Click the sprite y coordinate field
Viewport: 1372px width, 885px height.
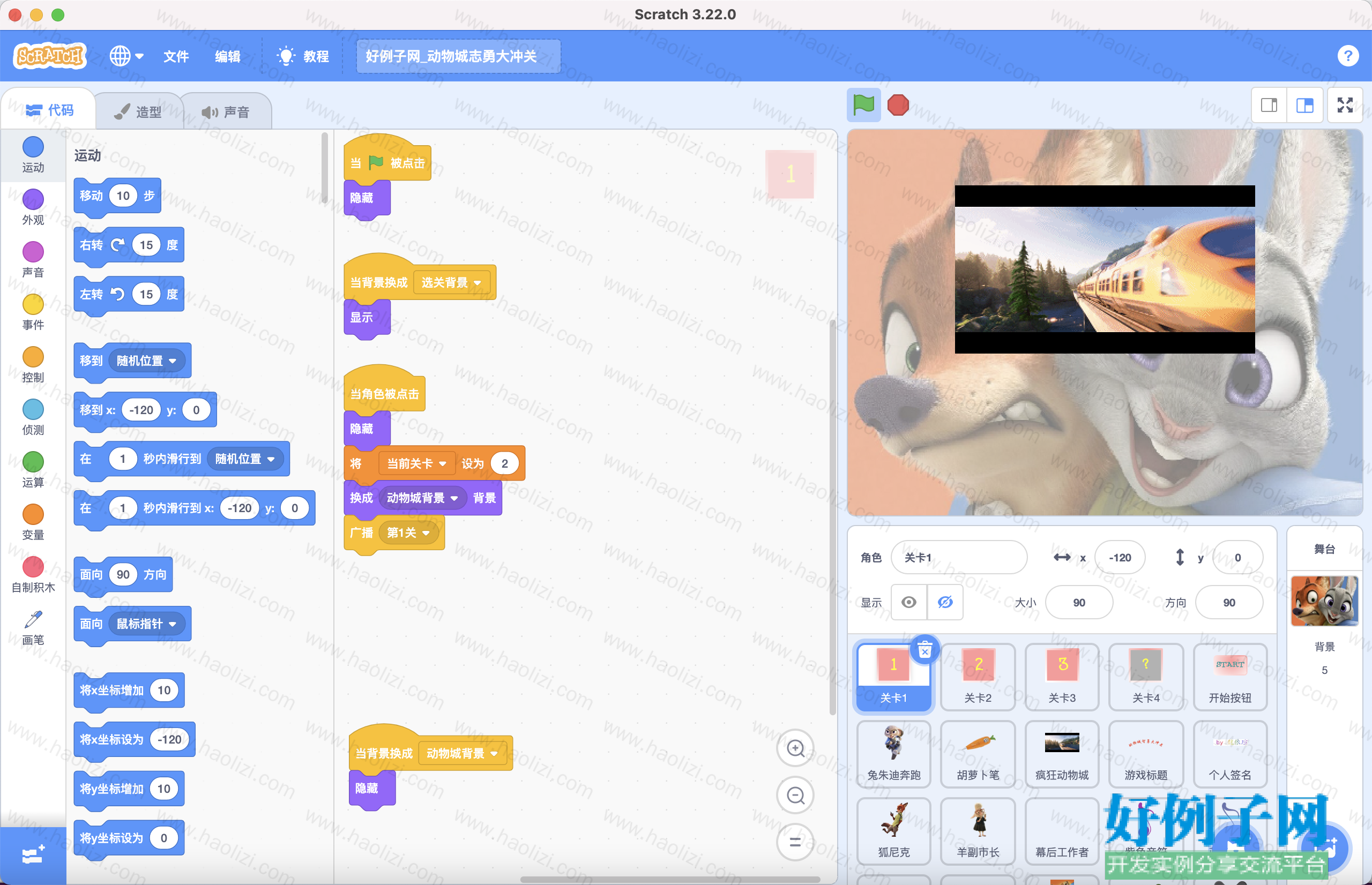click(1237, 558)
